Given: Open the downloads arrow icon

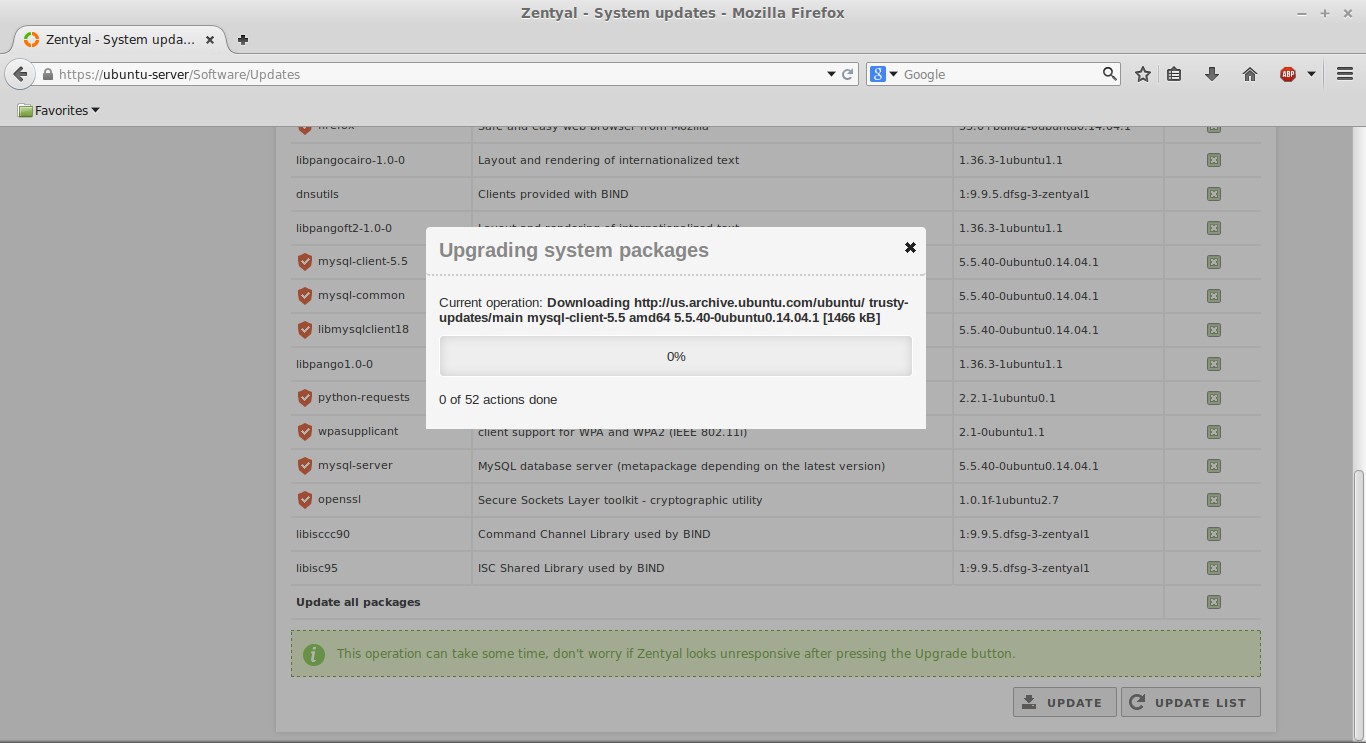Looking at the screenshot, I should coord(1212,74).
